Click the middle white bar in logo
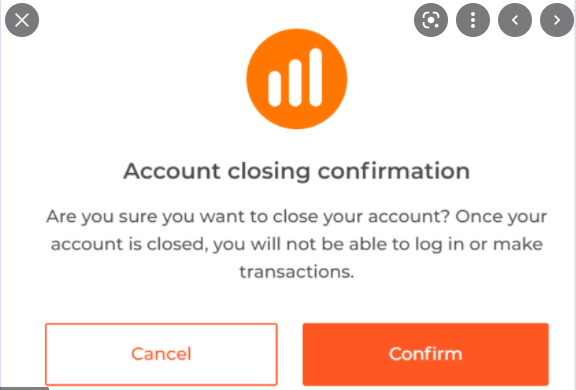This screenshot has height=390, width=576. (x=295, y=83)
